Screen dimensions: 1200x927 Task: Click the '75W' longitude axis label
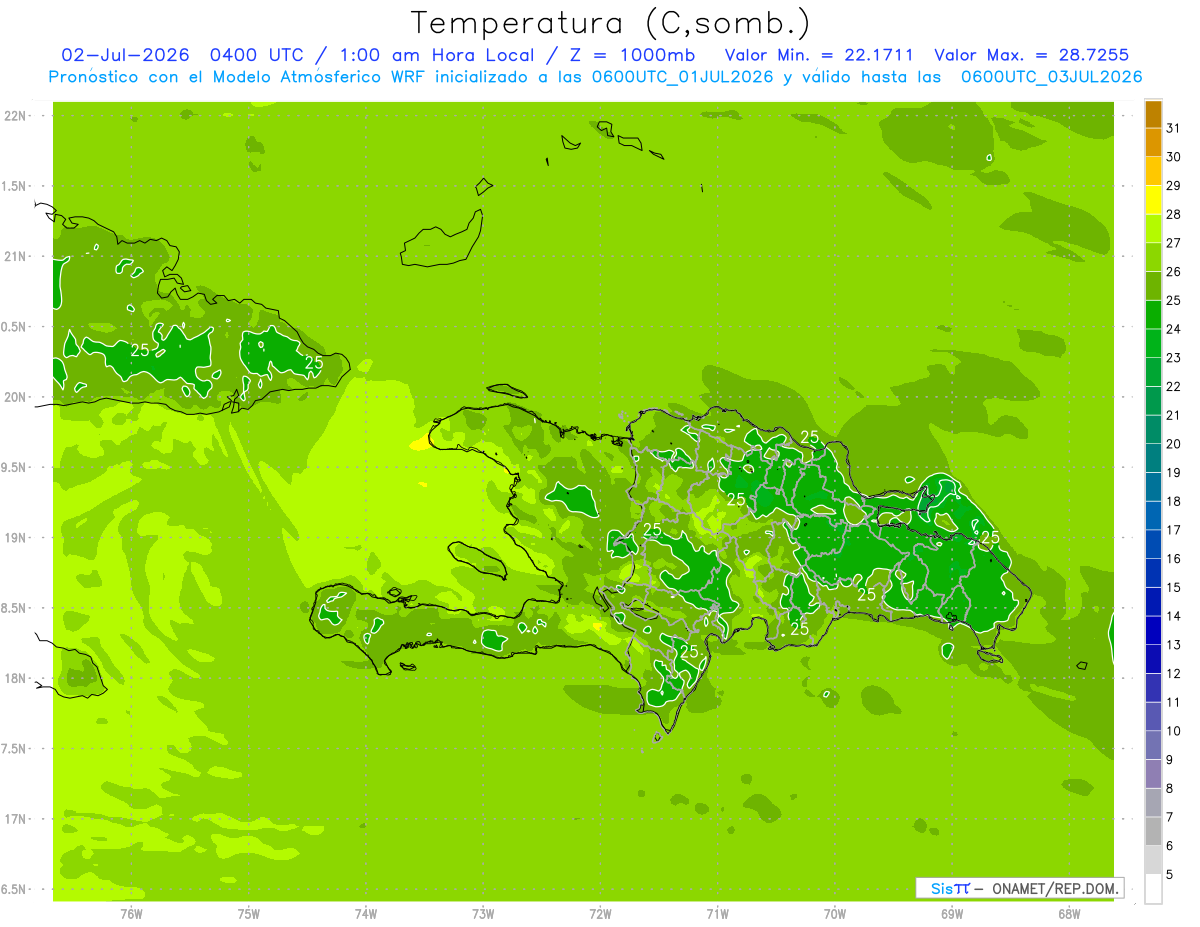coord(249,913)
